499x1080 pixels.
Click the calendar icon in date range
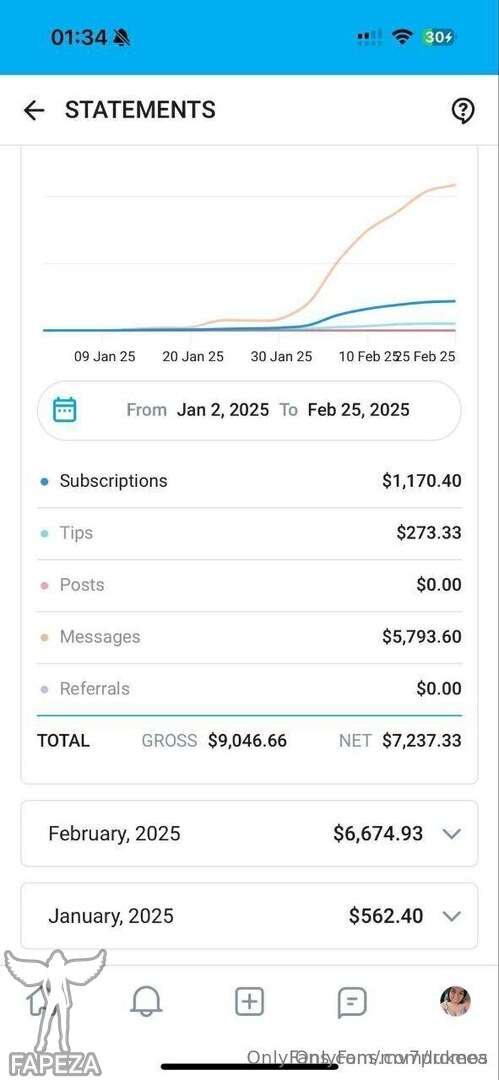click(65, 410)
